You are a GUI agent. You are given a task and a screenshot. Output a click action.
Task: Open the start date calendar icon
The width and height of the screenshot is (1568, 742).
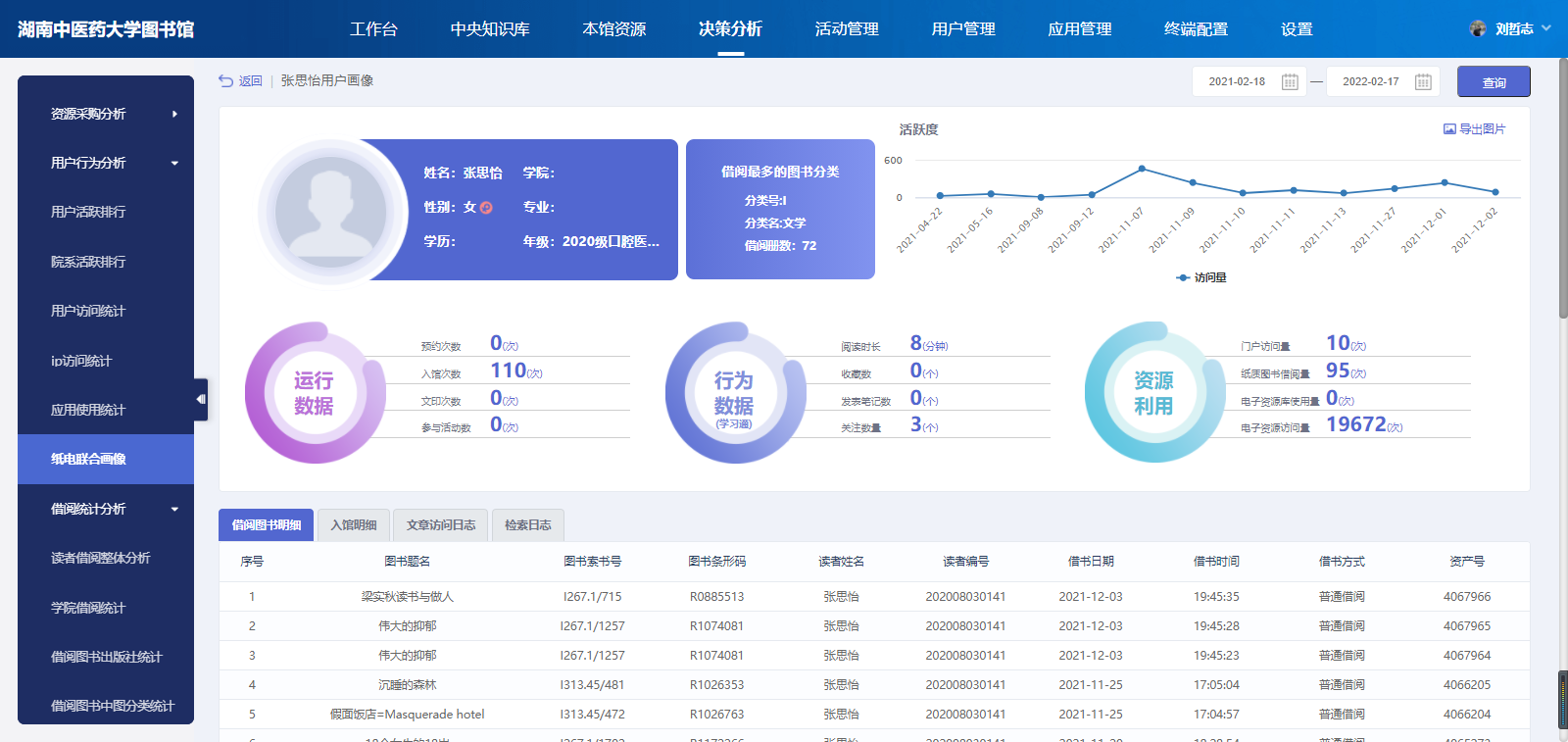pos(1290,82)
